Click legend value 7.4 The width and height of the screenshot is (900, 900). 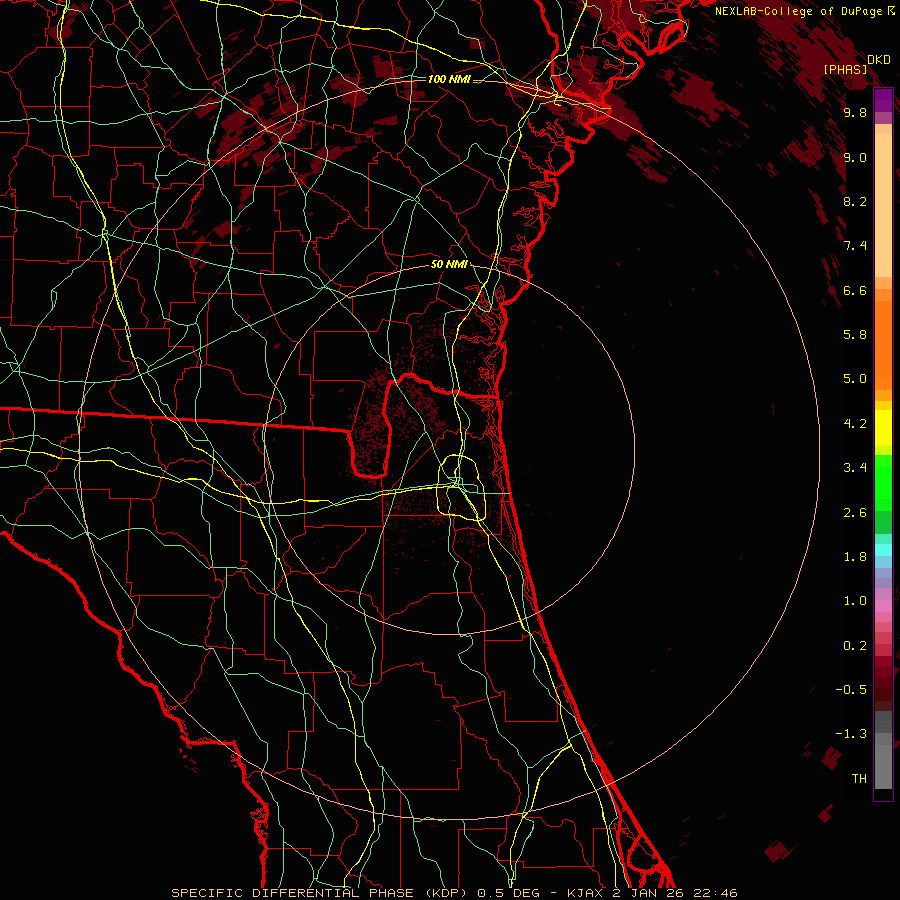(855, 246)
